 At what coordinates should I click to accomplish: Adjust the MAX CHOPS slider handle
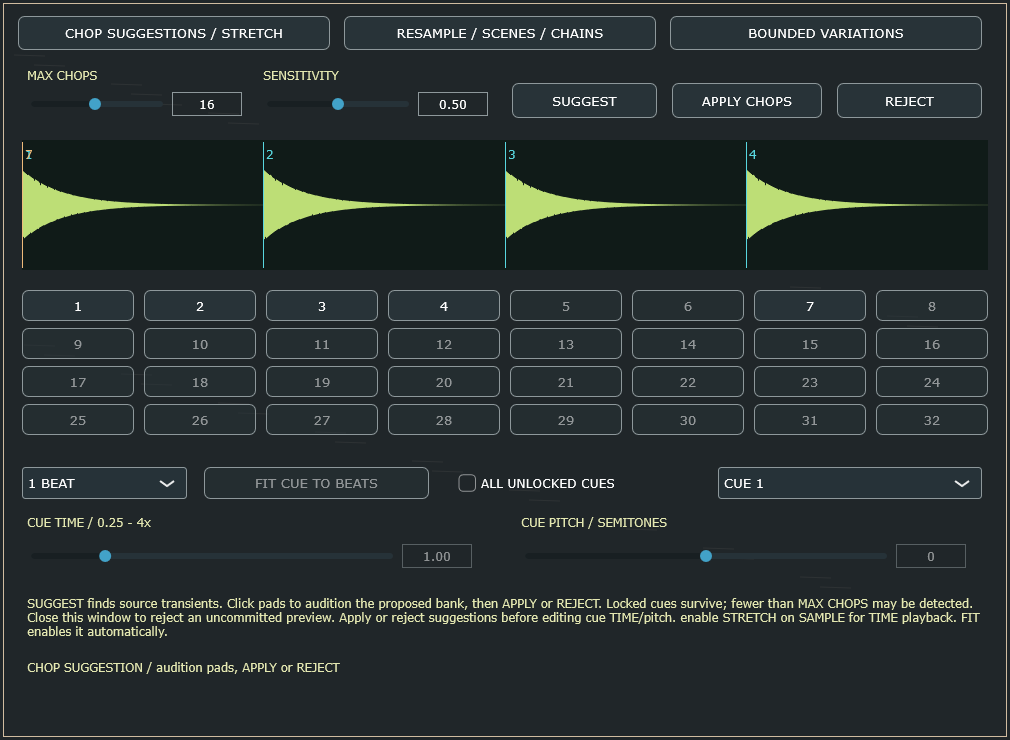click(x=95, y=104)
